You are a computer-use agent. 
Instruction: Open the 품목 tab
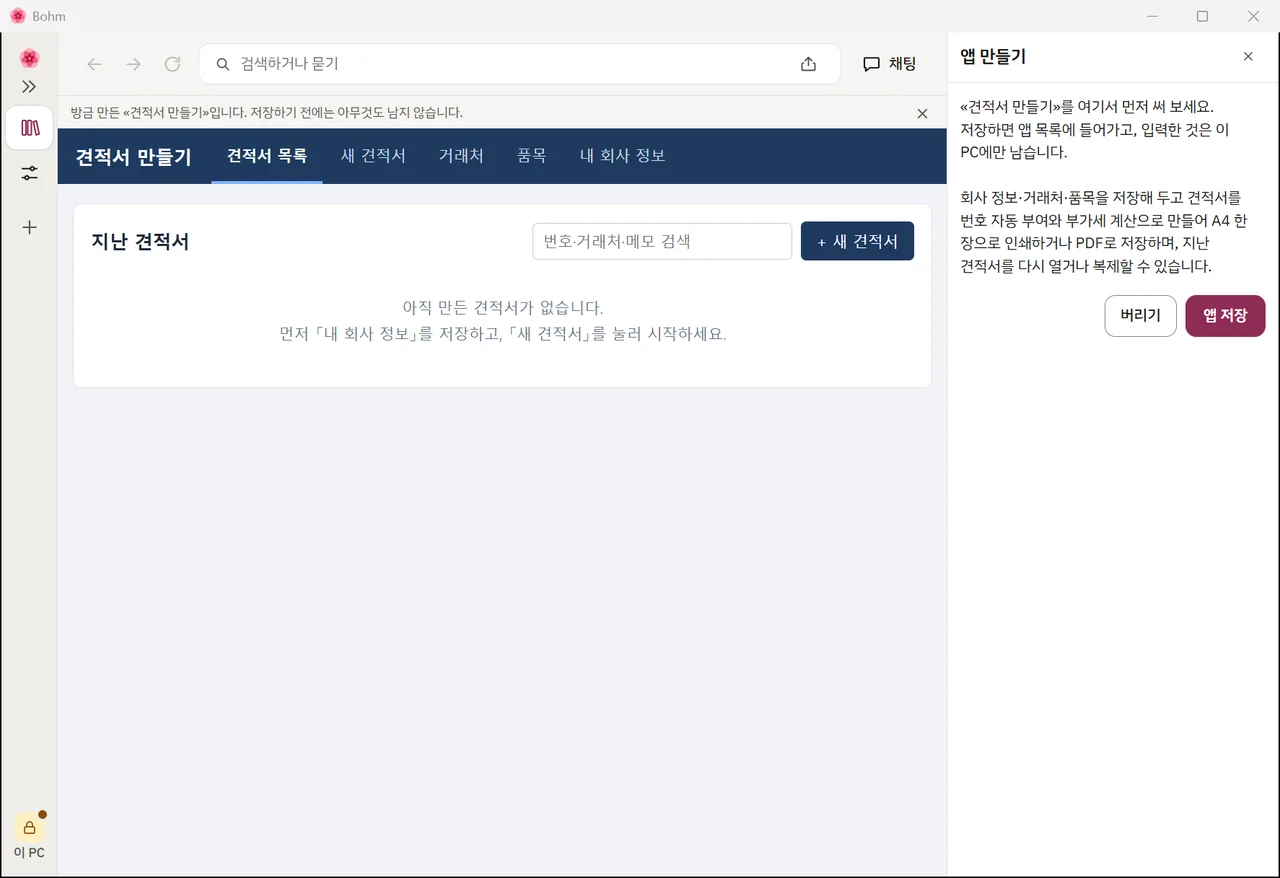532,156
